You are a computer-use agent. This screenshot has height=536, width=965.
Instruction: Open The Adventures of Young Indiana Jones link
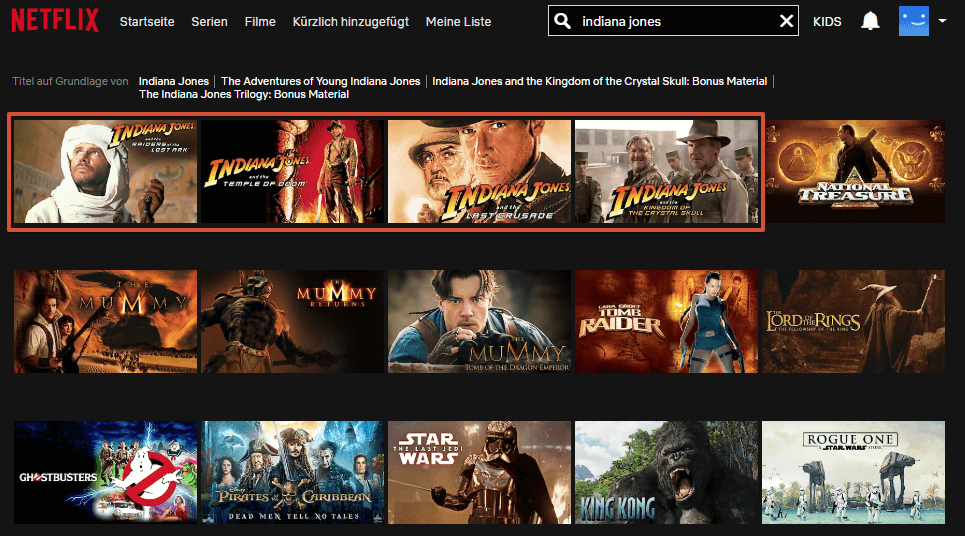pyautogui.click(x=321, y=81)
